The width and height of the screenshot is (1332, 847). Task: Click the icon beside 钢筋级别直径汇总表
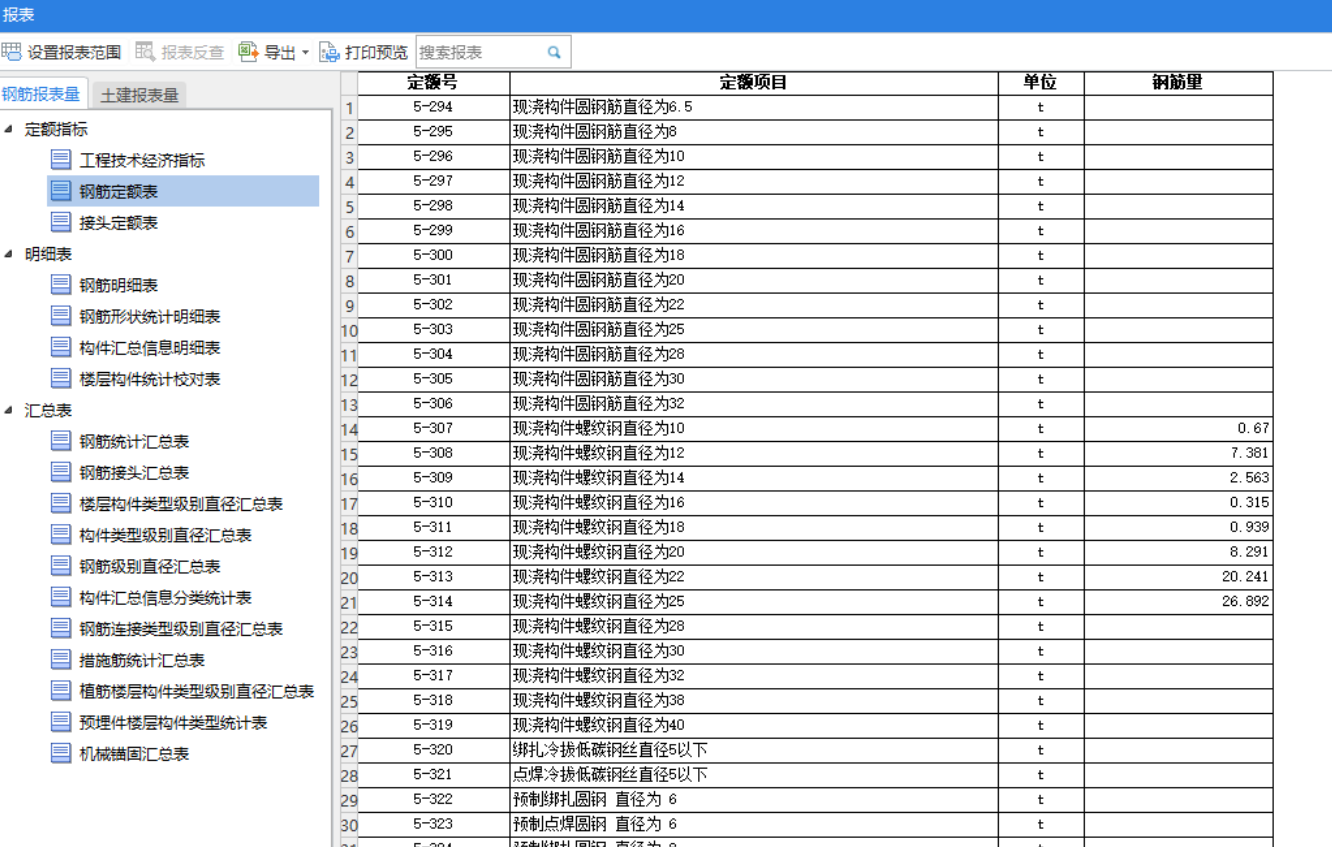click(x=61, y=565)
